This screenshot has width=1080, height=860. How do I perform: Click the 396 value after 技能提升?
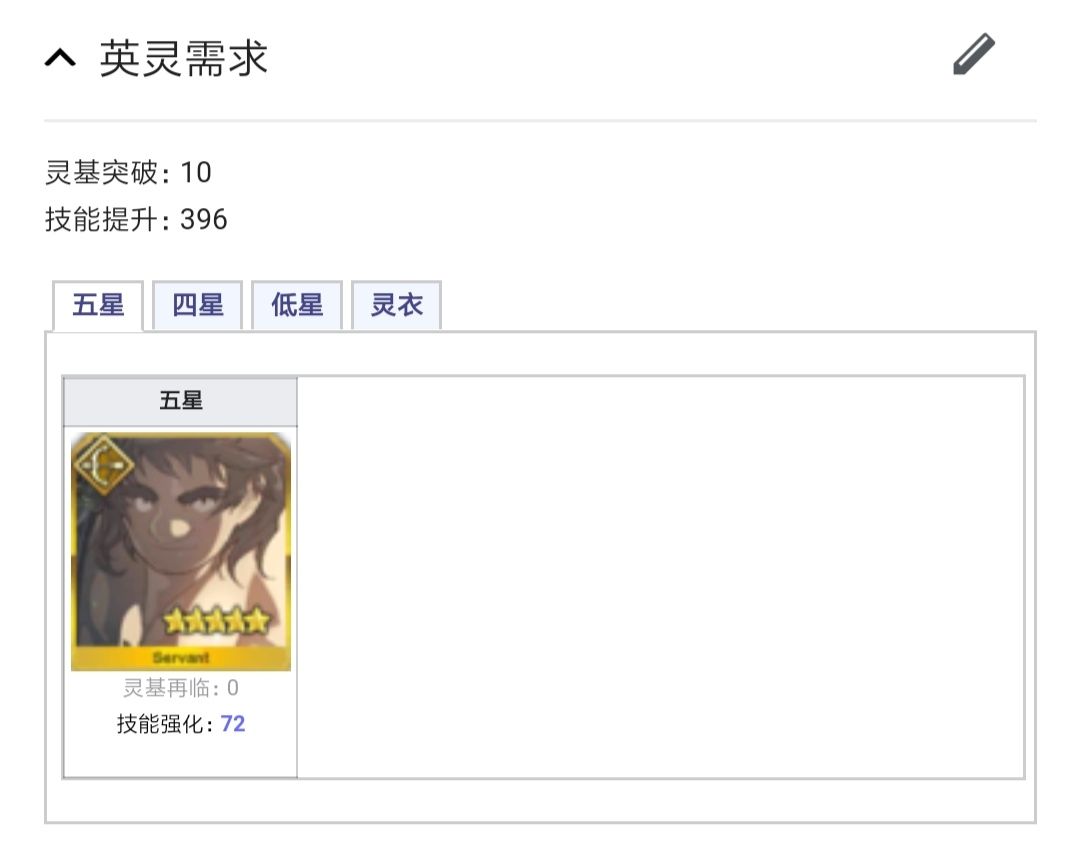pos(204,220)
